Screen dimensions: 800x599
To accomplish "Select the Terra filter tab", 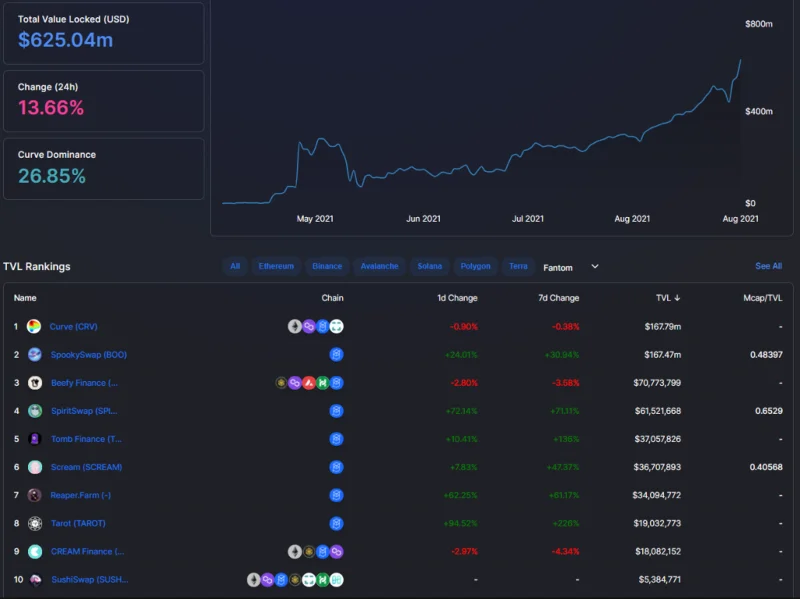I will pos(518,266).
